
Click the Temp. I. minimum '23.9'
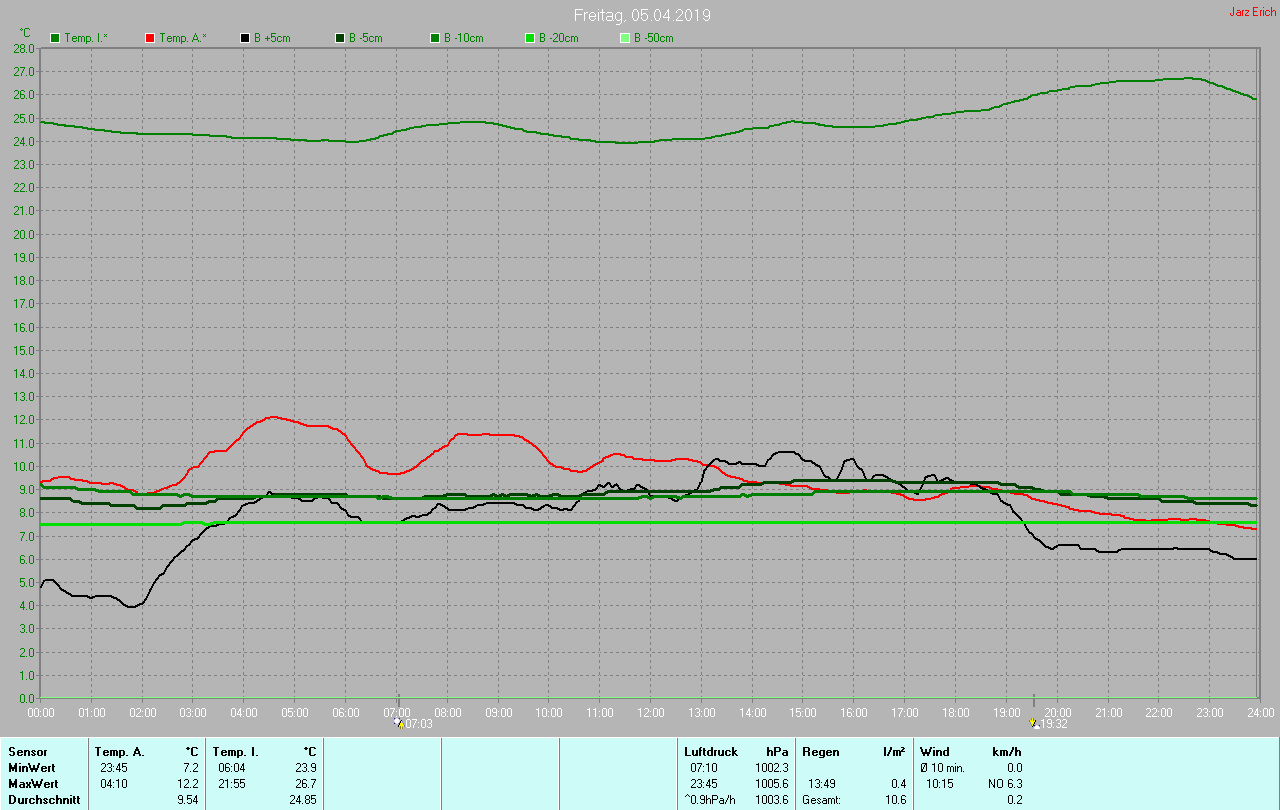(305, 767)
